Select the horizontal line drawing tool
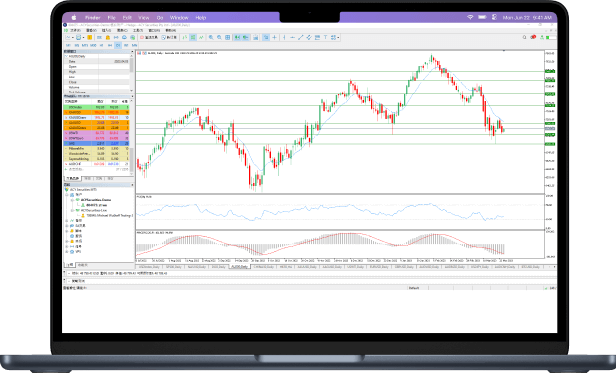The width and height of the screenshot is (616, 373). tap(292, 37)
